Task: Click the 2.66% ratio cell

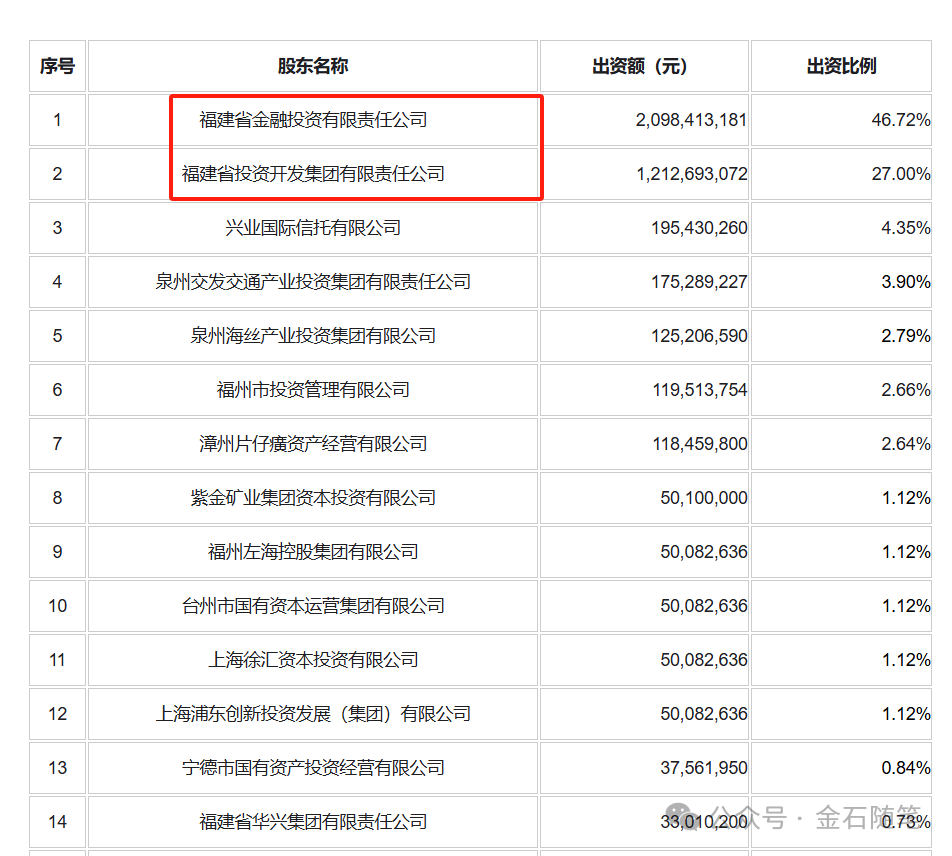Action: point(841,390)
